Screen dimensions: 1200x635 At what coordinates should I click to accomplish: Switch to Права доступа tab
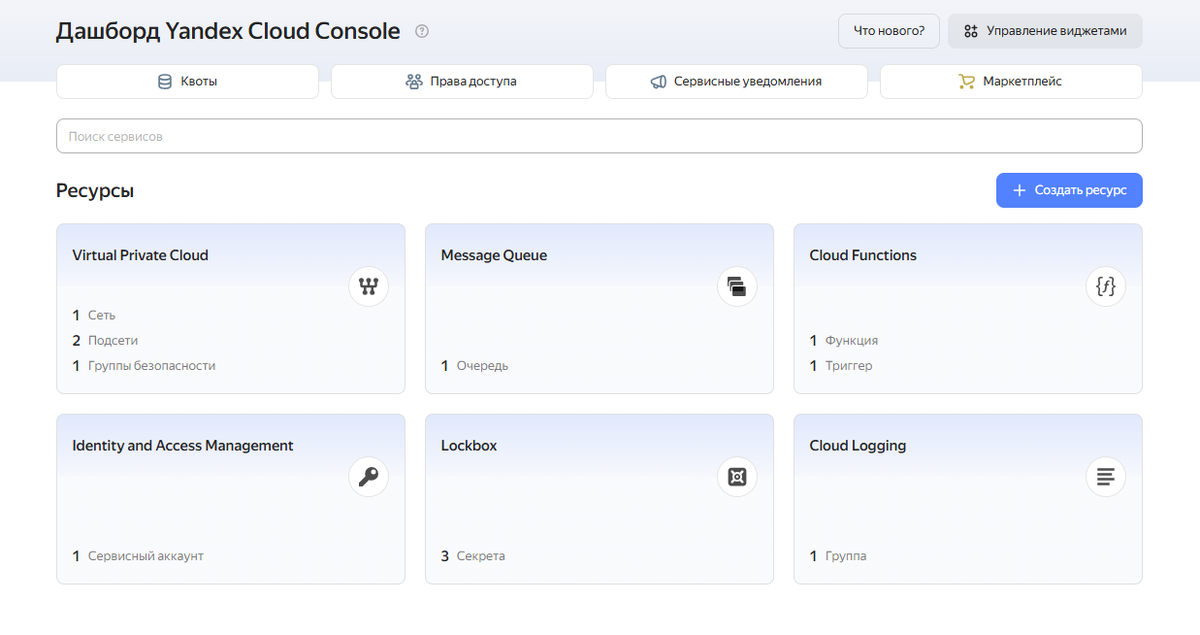pos(462,82)
